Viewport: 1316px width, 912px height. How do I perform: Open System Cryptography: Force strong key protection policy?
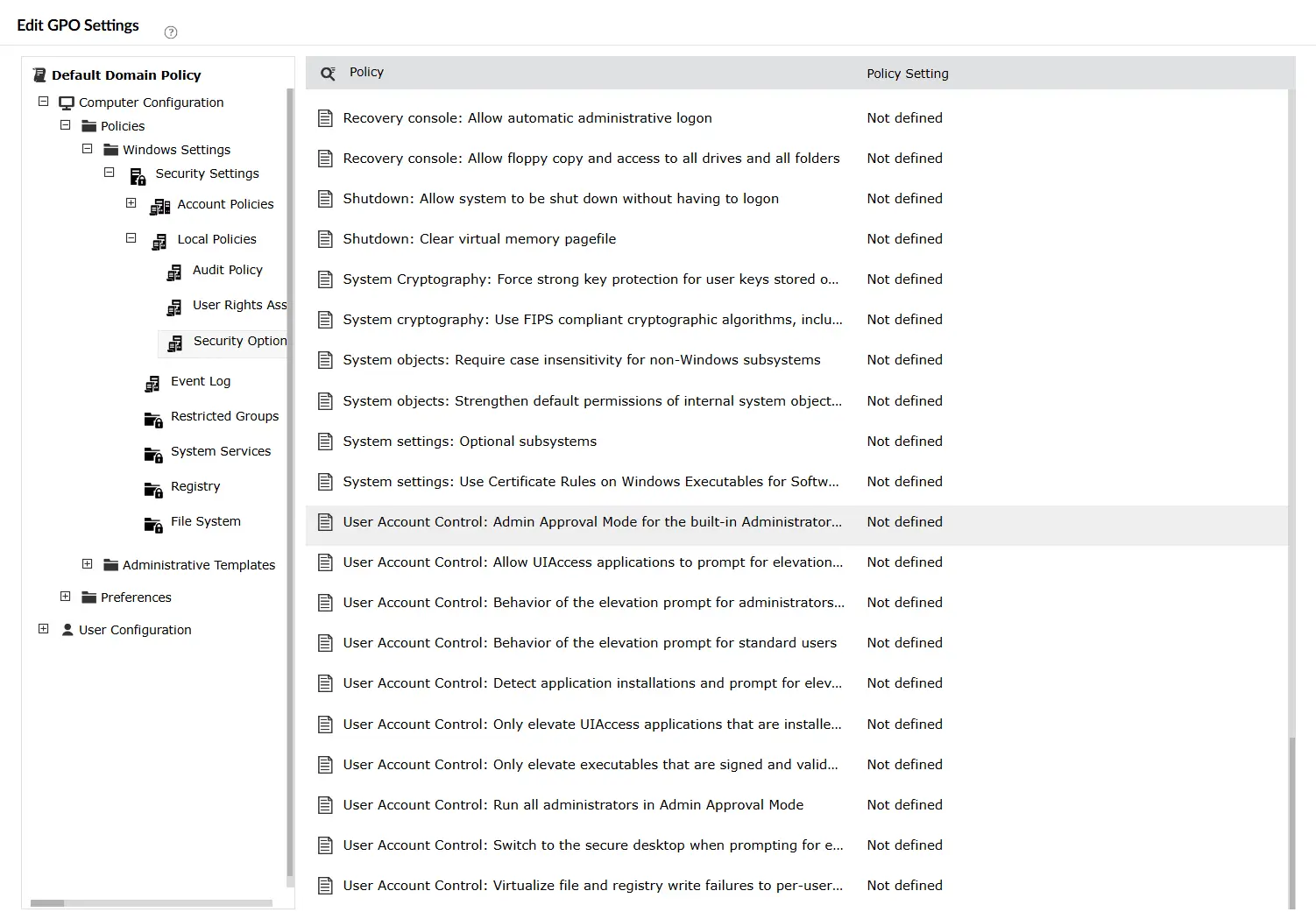[591, 279]
